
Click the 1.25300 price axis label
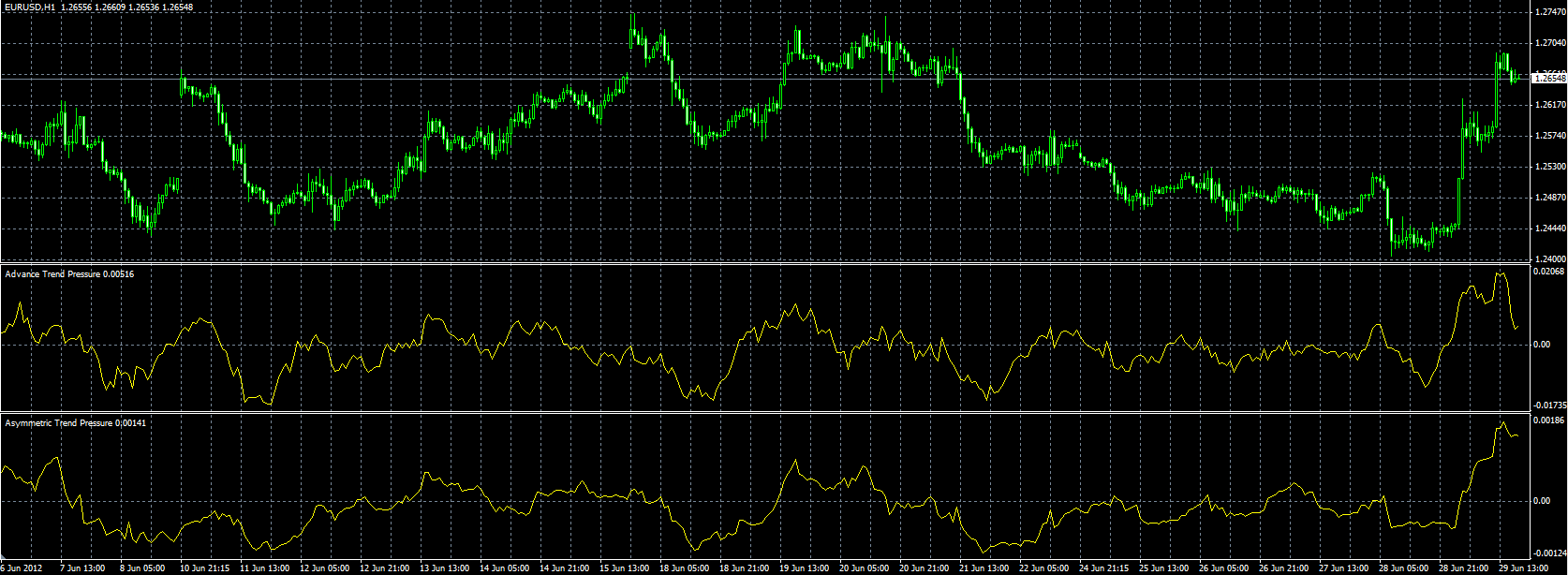[1548, 167]
